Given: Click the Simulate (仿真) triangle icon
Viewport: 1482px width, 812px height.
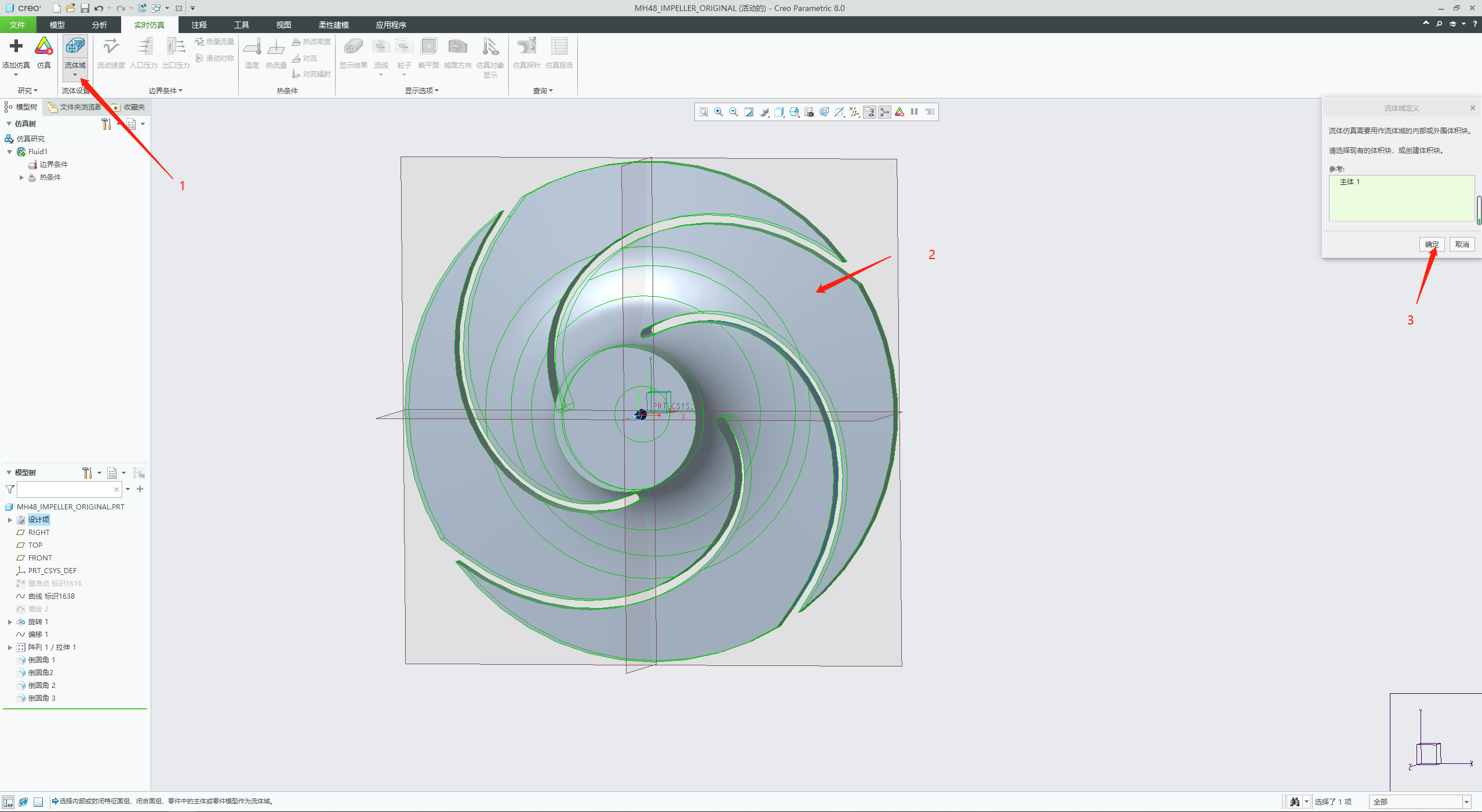Looking at the screenshot, I should (x=44, y=46).
